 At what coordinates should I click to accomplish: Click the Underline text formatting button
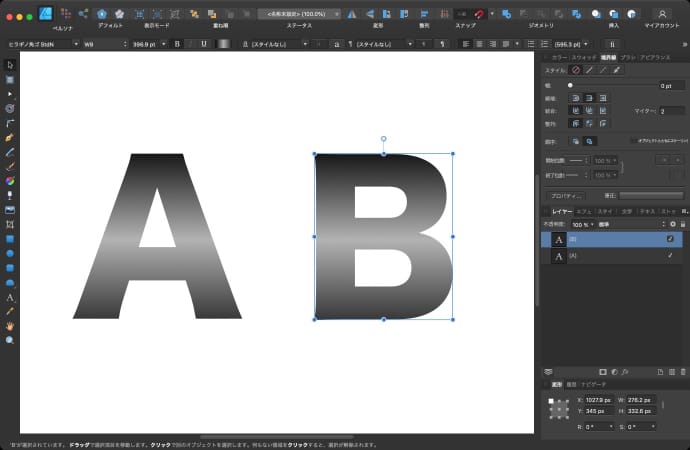204,44
